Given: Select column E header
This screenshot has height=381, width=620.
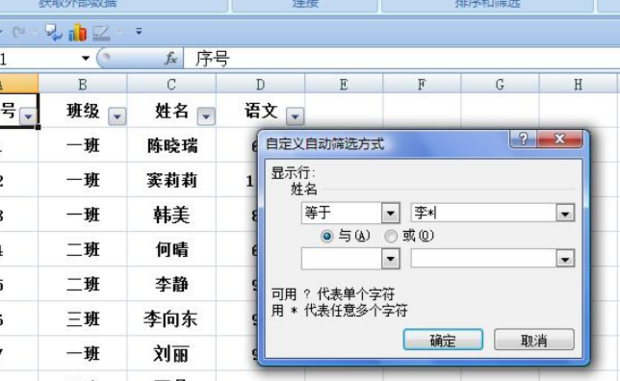Looking at the screenshot, I should pyautogui.click(x=344, y=84).
